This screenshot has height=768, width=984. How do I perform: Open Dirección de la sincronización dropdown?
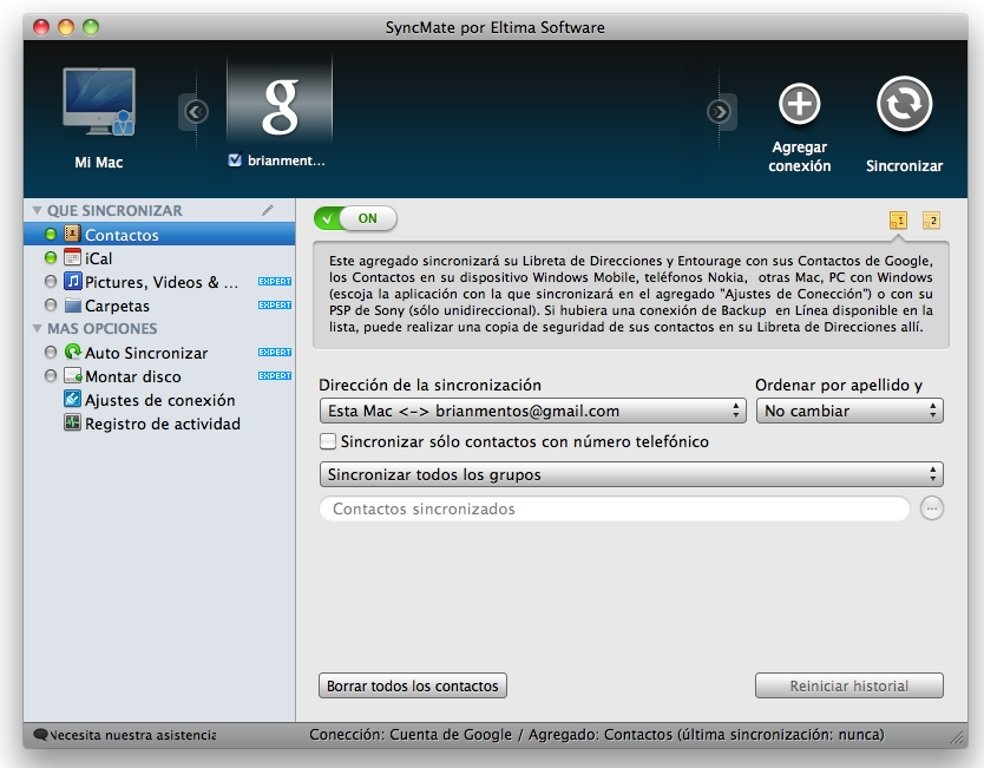pos(533,411)
